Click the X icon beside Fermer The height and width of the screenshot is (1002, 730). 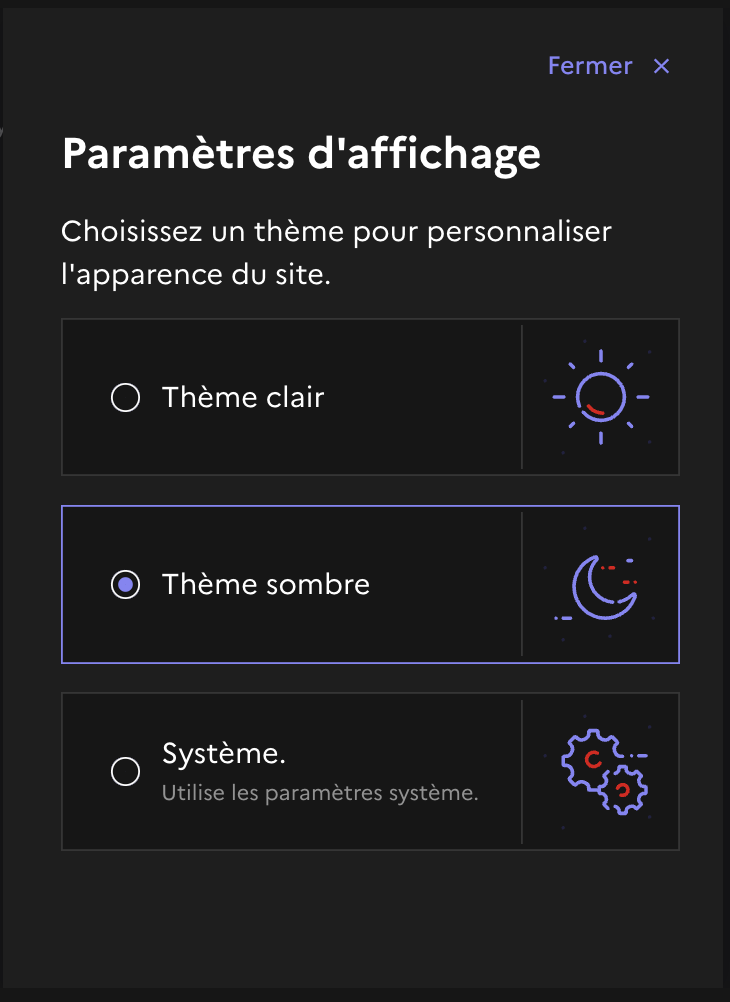(661, 66)
